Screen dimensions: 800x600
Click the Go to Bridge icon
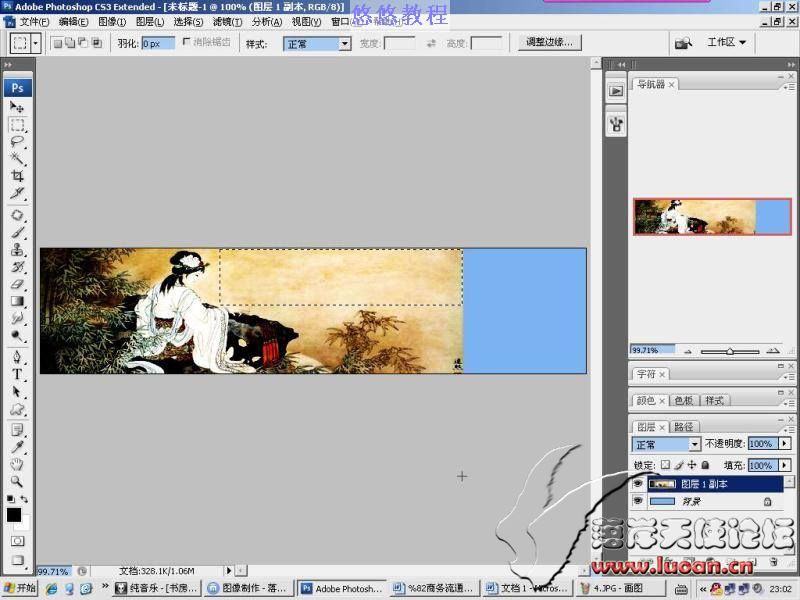[x=683, y=43]
